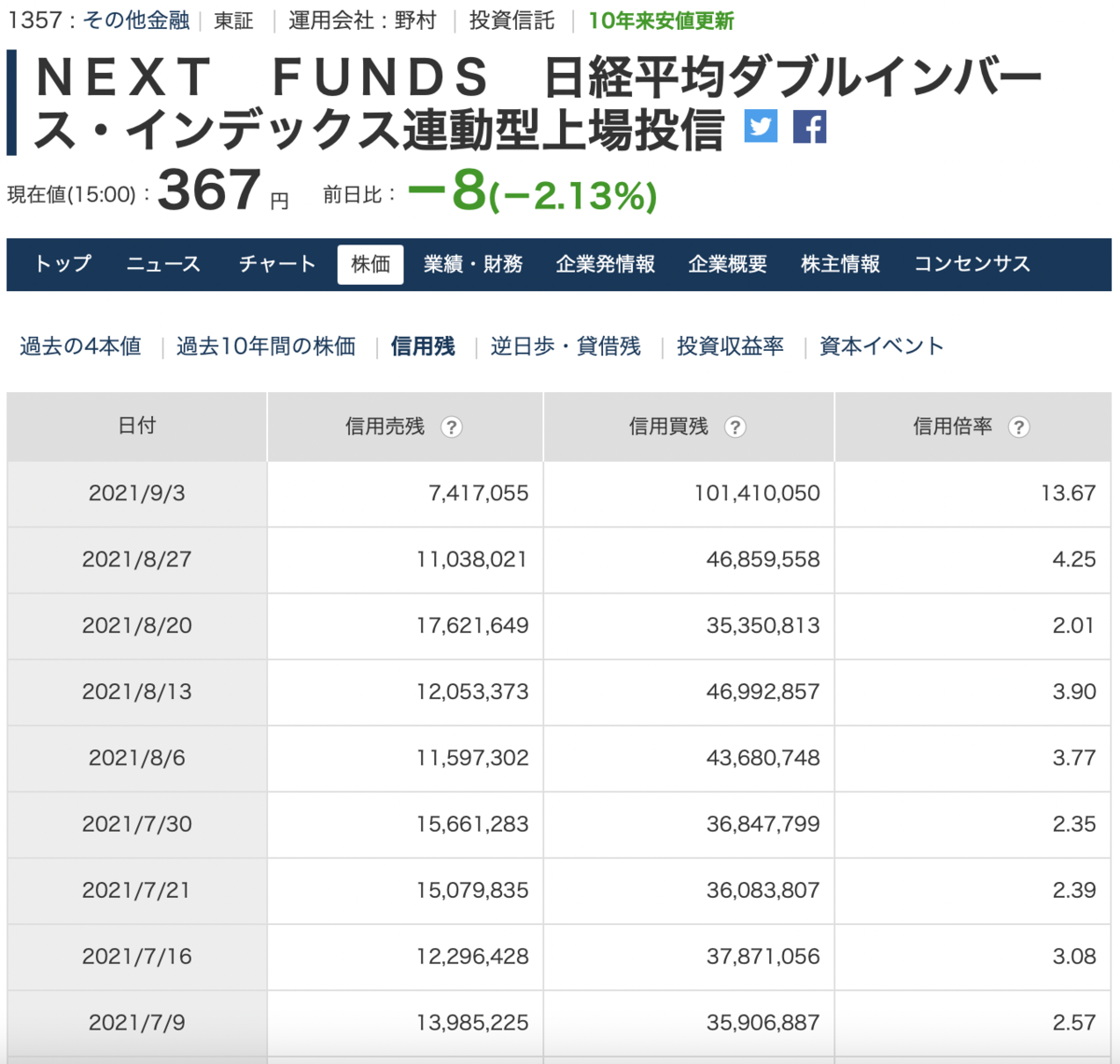This screenshot has height=1064, width=1120.
Task: Click the value 12,053,373
Action: point(472,693)
